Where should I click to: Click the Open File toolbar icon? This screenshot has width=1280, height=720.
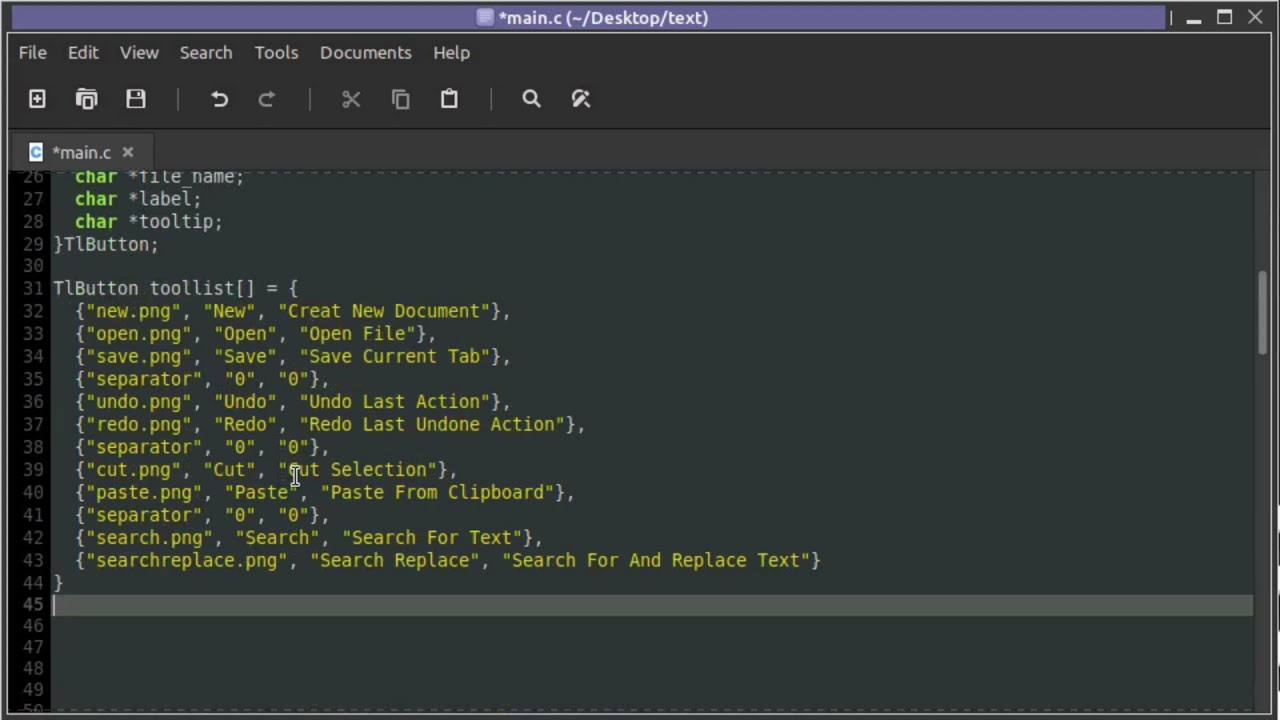(86, 99)
